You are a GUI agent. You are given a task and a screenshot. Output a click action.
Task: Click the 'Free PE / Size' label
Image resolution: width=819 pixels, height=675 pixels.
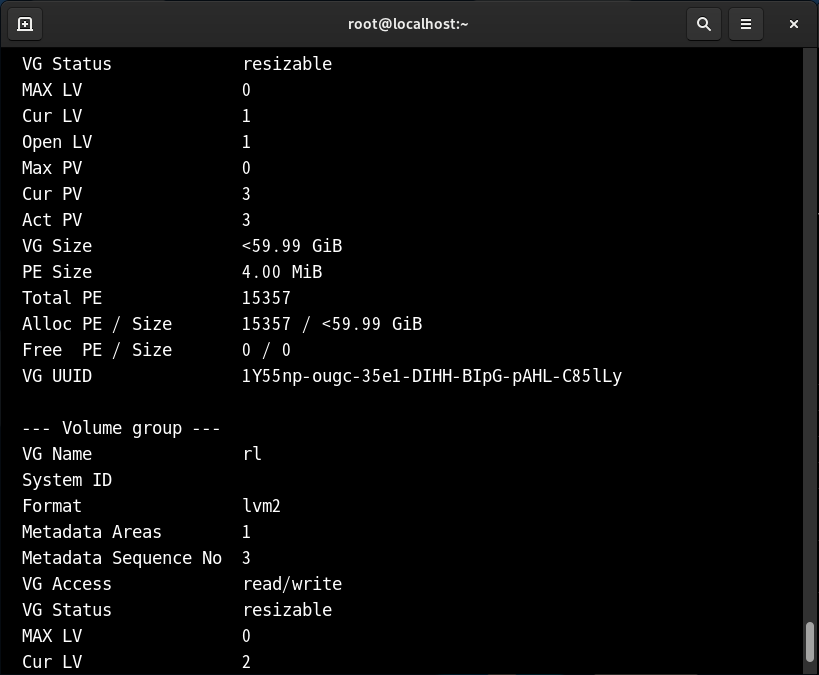(97, 350)
